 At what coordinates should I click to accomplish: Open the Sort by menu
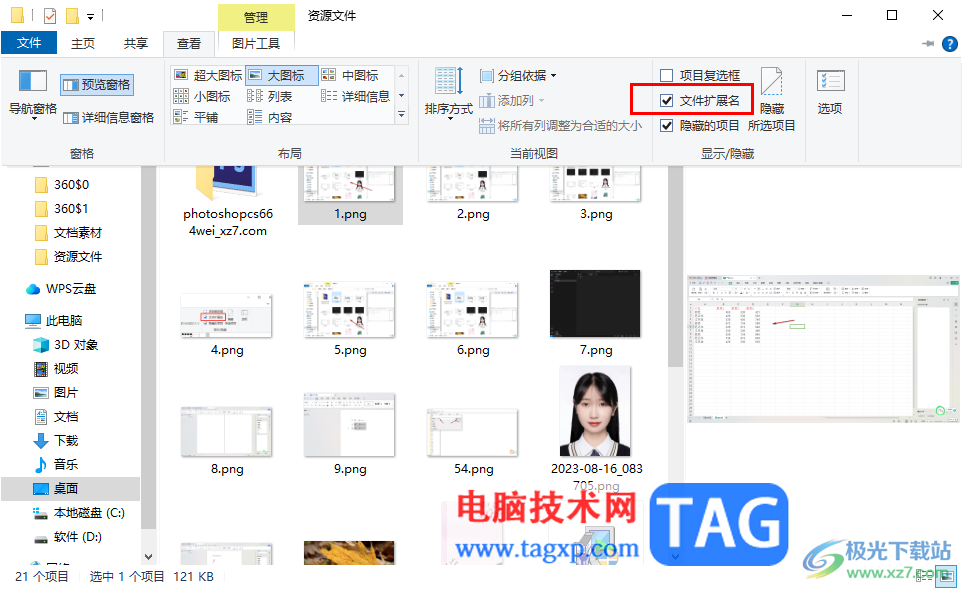[x=448, y=93]
